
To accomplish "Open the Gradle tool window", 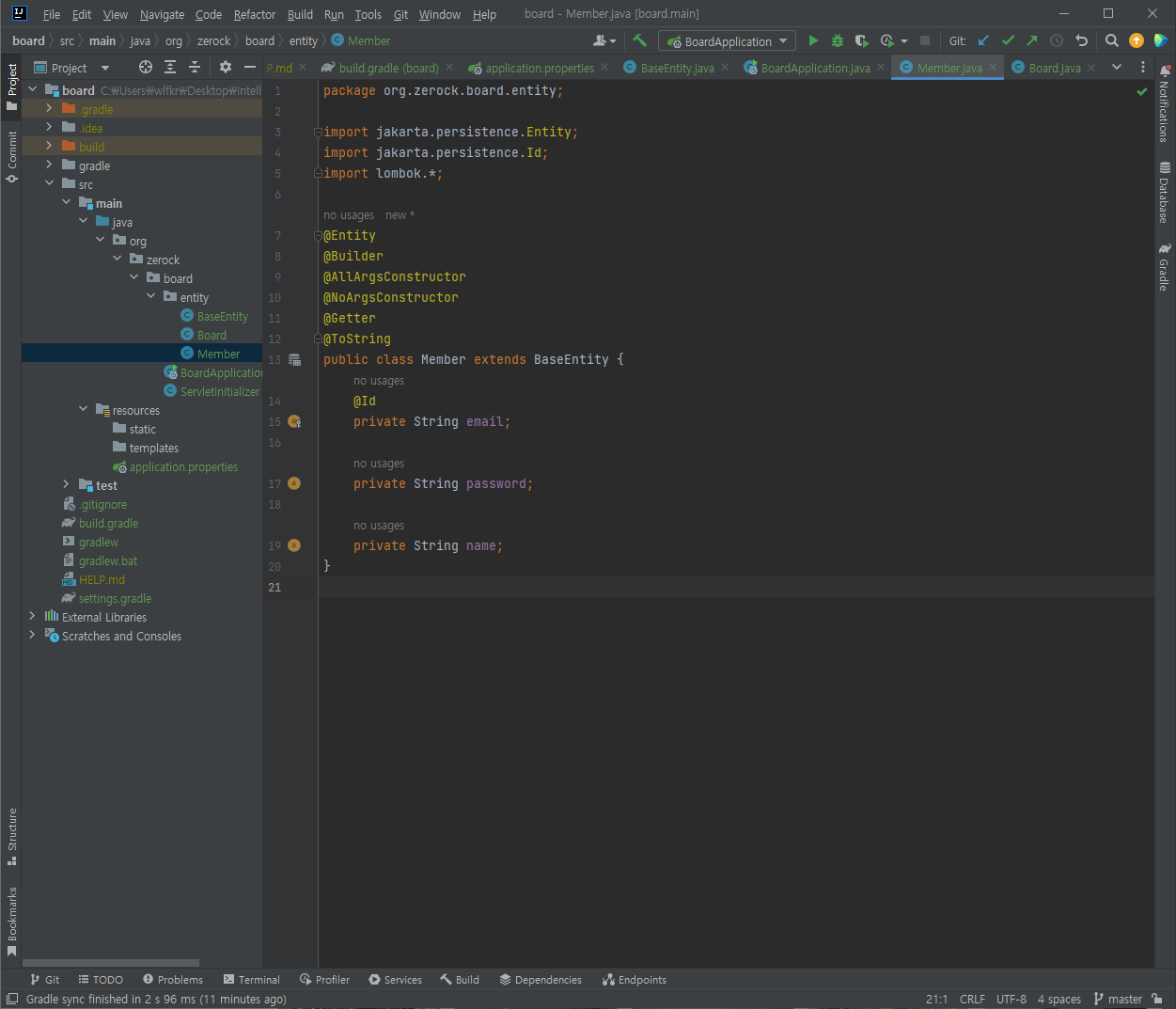I will click(1165, 267).
